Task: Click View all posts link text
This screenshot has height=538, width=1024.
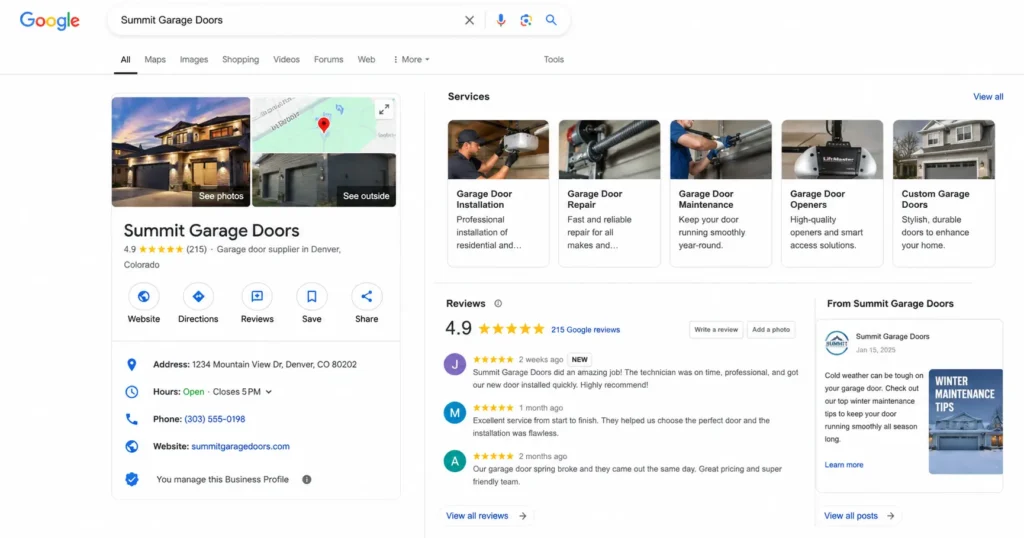Action: tap(851, 516)
